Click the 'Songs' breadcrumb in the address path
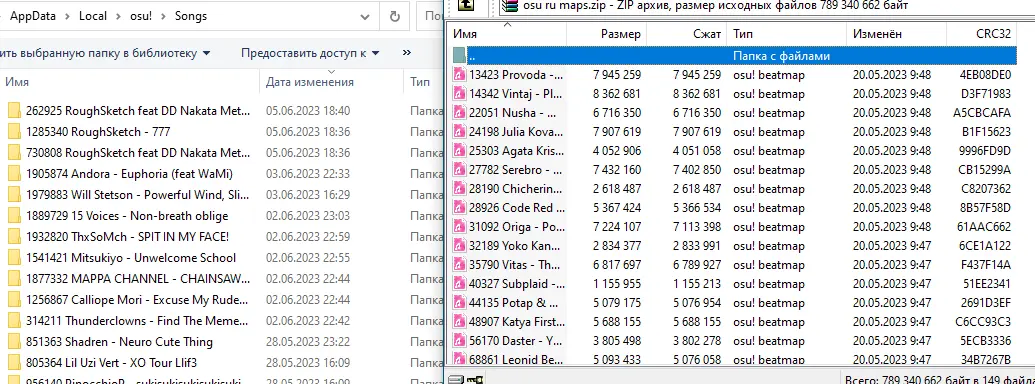Screen dimensions: 1035x384 click(x=191, y=16)
